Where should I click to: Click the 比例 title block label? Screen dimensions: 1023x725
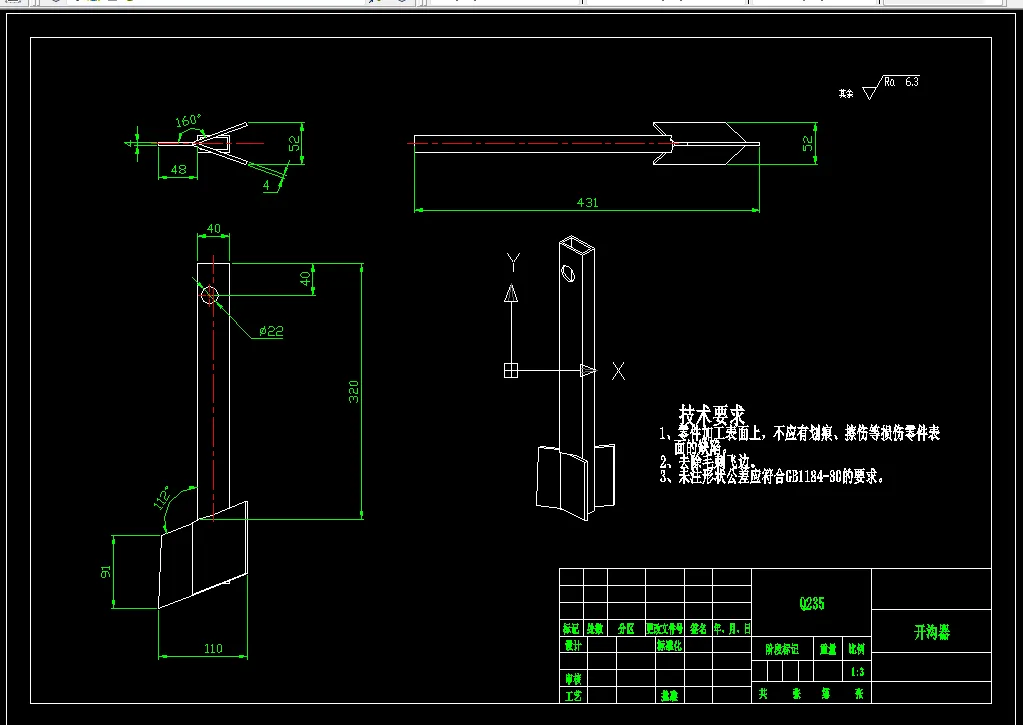[857, 649]
